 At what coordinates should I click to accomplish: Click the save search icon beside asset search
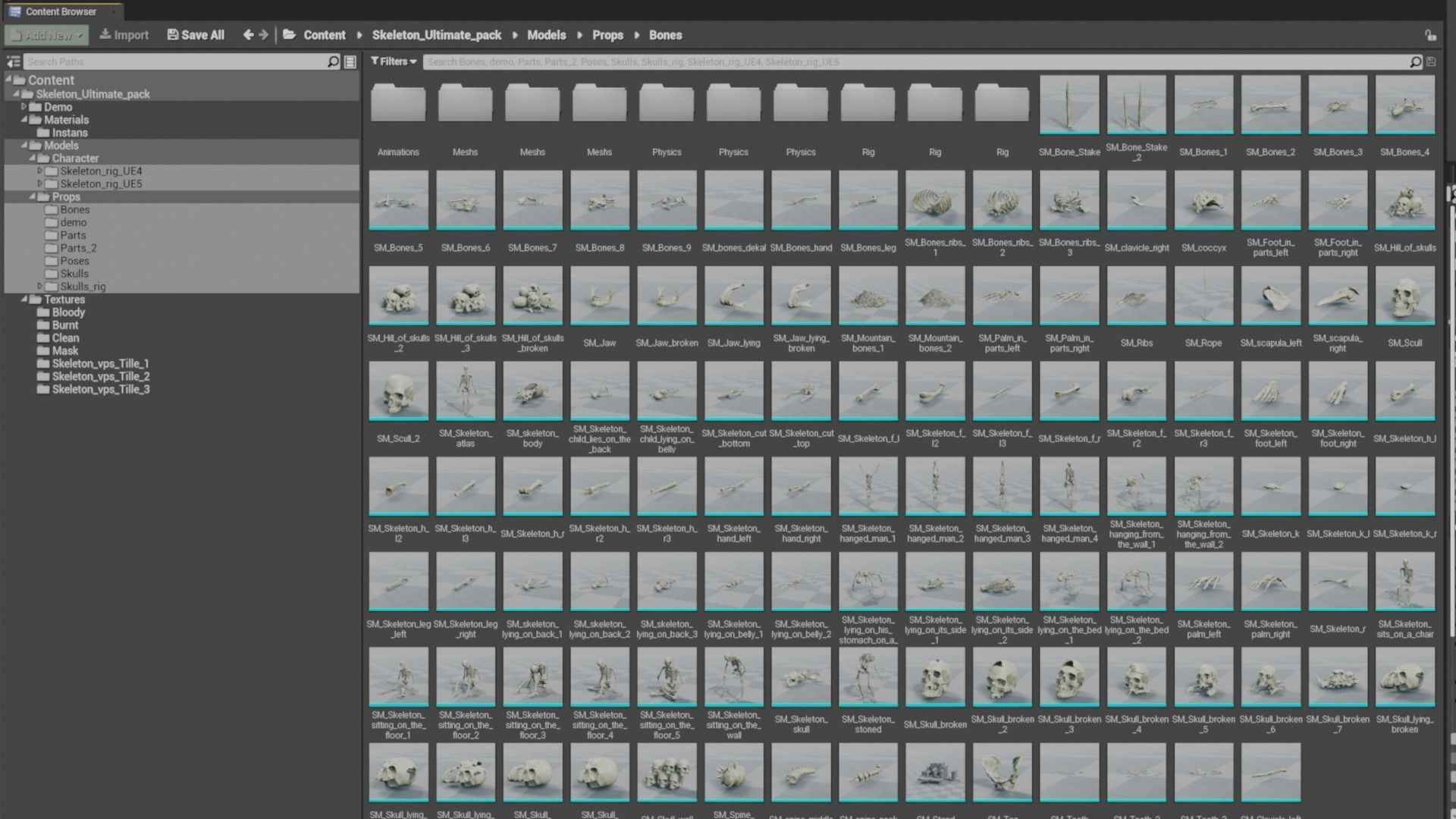pos(1431,62)
